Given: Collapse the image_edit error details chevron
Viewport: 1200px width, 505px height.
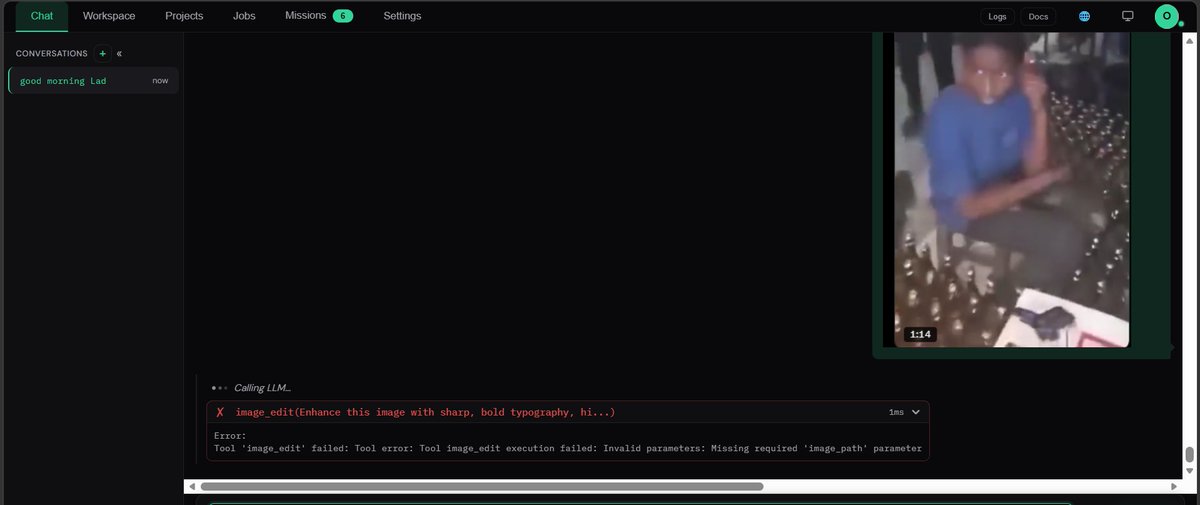Looking at the screenshot, I should (915, 412).
